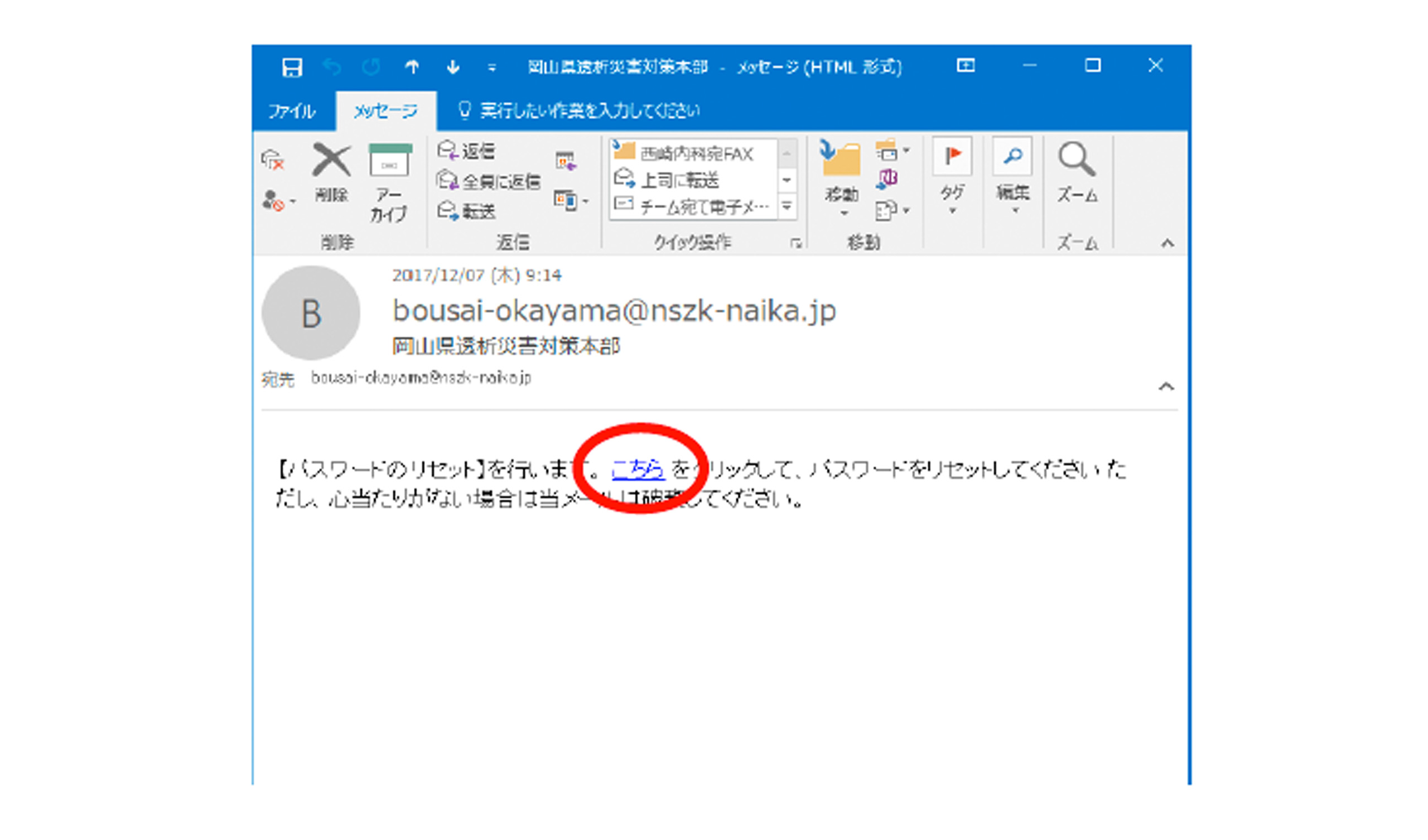Collapse the ribbon with chevron arrow
The image size is (1428, 840).
(x=1168, y=244)
